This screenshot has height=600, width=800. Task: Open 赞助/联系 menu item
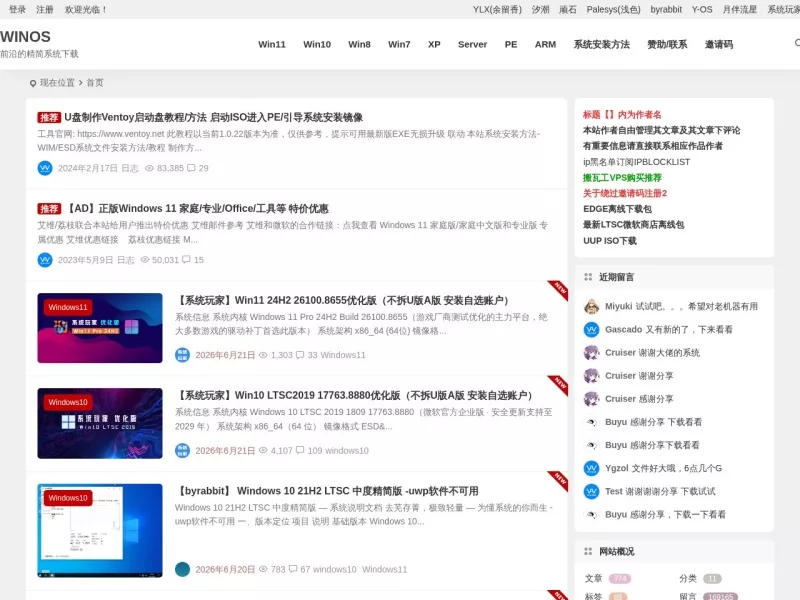[x=667, y=44]
